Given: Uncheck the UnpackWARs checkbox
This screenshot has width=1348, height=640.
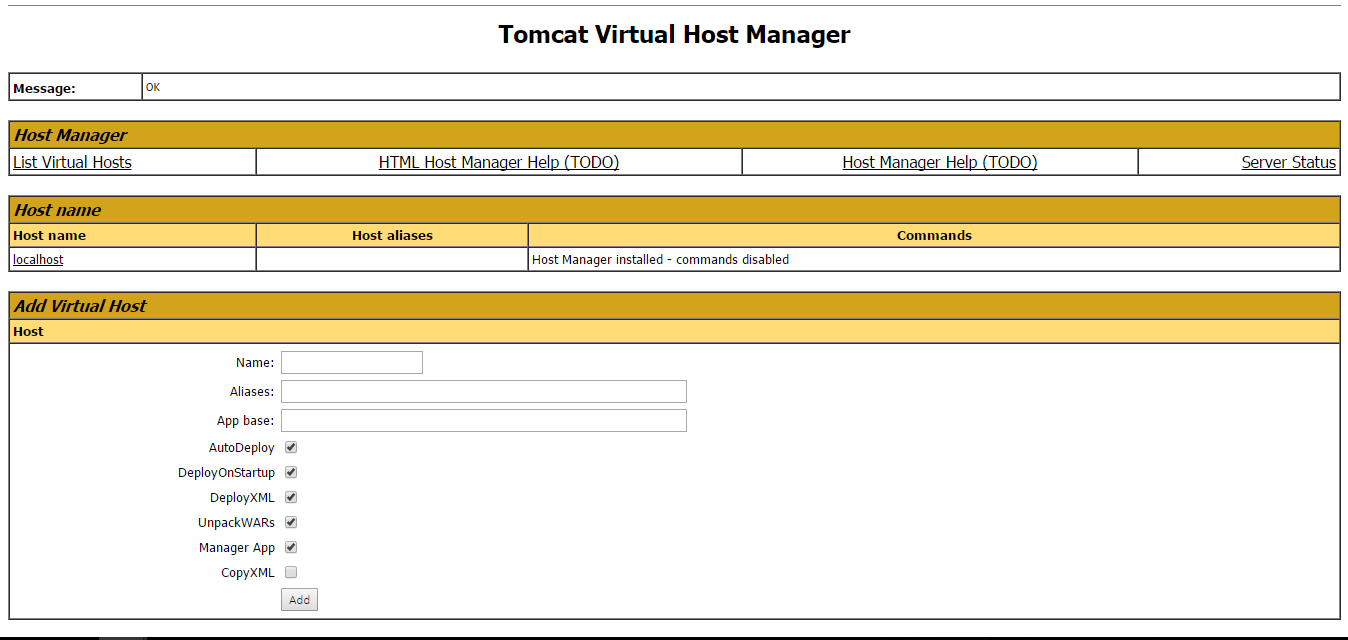Looking at the screenshot, I should [291, 522].
